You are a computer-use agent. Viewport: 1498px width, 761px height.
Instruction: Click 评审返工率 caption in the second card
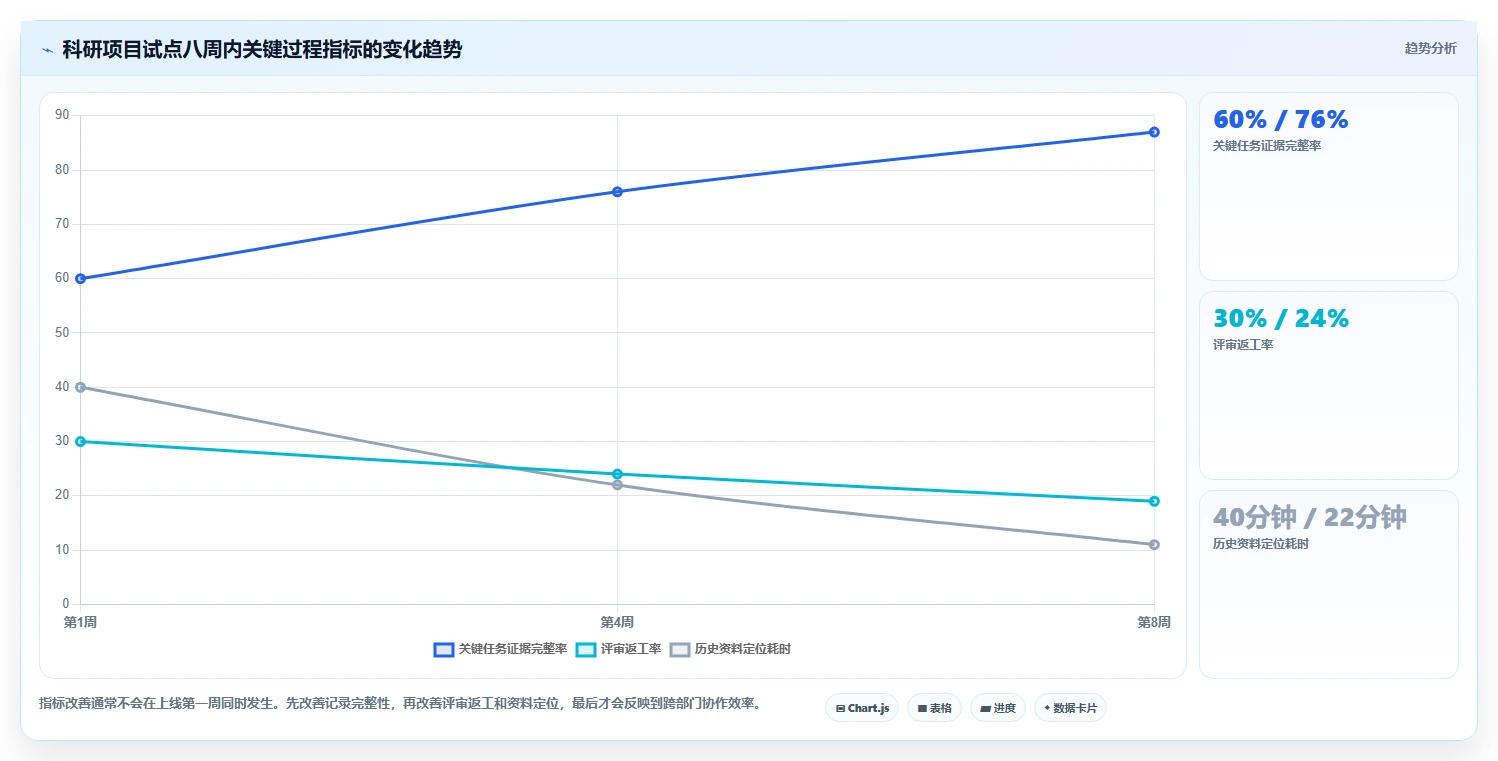(1243, 345)
